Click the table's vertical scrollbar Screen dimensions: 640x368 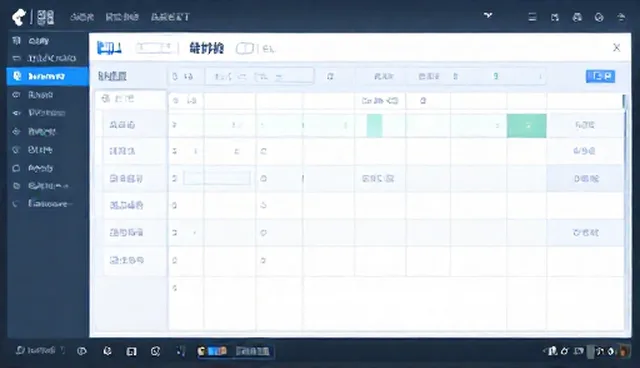pyautogui.click(x=624, y=212)
